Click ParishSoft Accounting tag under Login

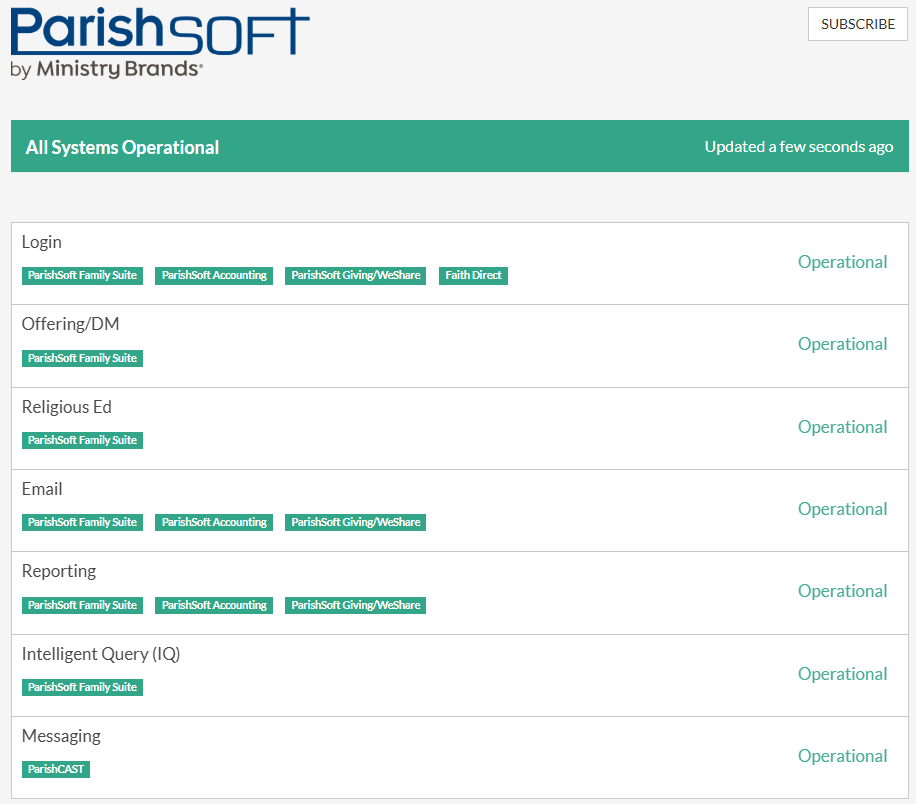point(214,275)
